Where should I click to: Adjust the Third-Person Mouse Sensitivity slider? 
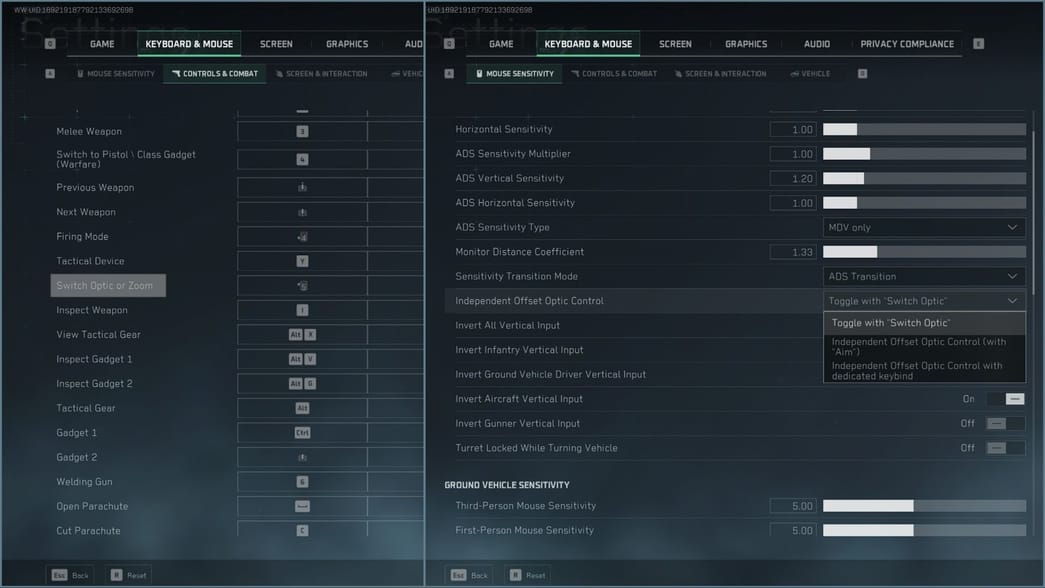tap(923, 506)
